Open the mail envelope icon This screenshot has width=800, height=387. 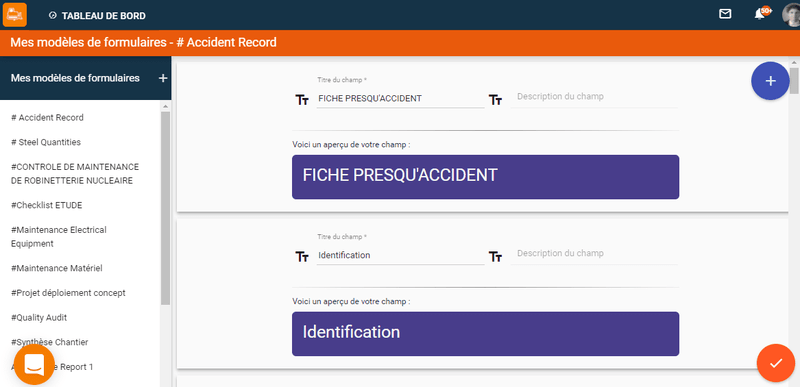click(x=725, y=14)
